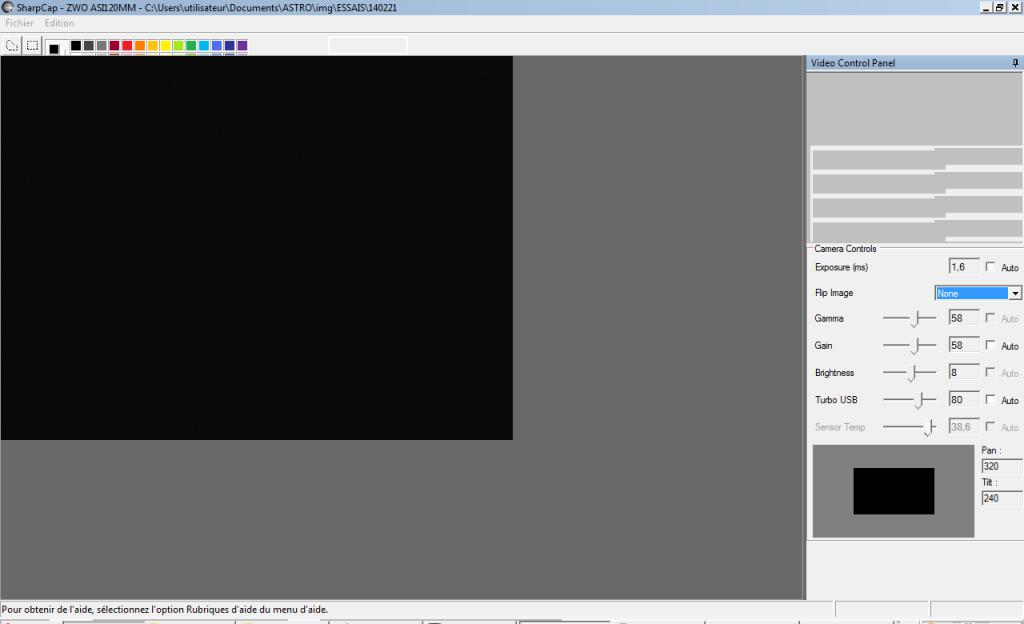Open the Fichier menu

click(x=19, y=23)
